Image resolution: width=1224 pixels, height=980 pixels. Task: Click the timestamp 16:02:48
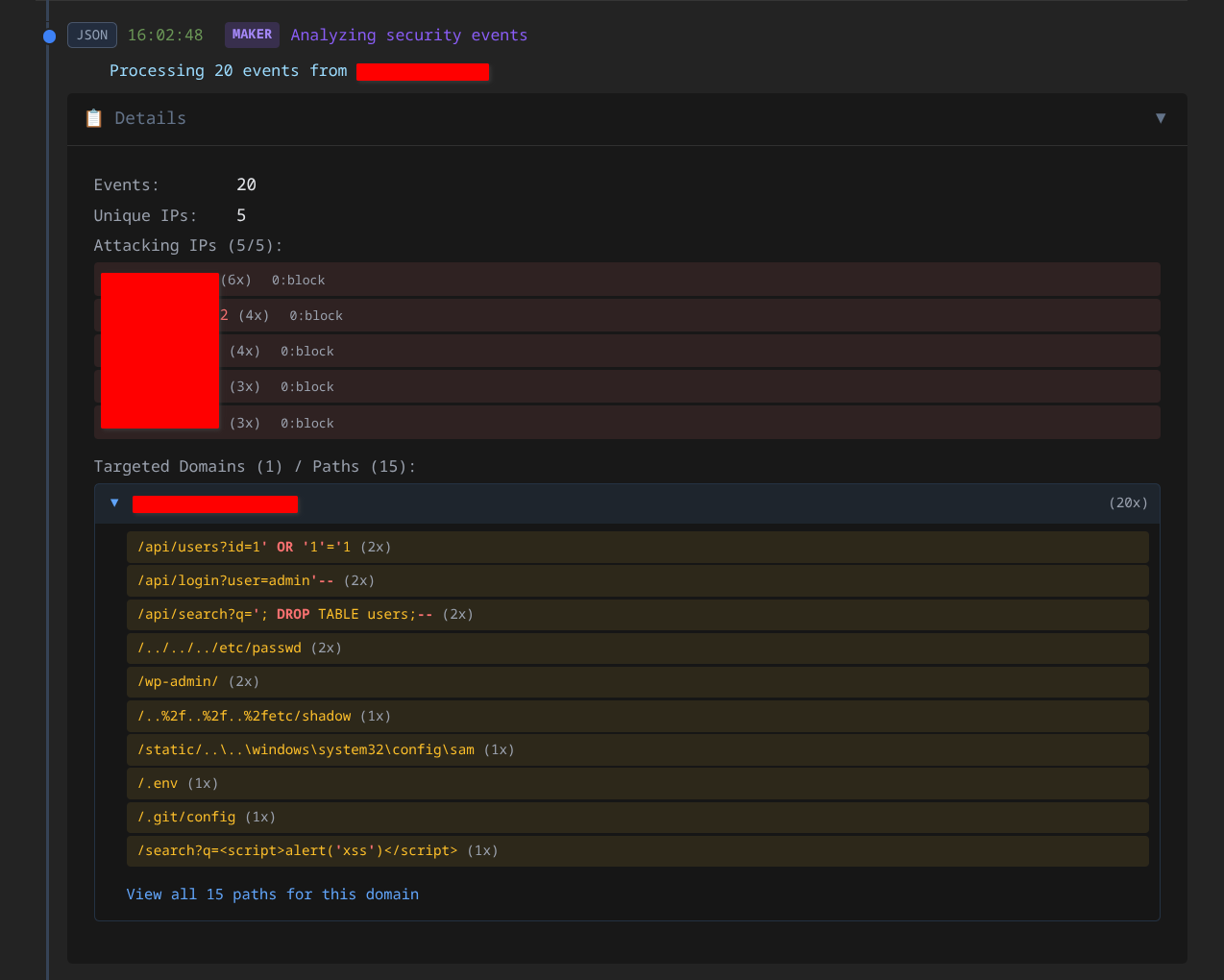[166, 35]
